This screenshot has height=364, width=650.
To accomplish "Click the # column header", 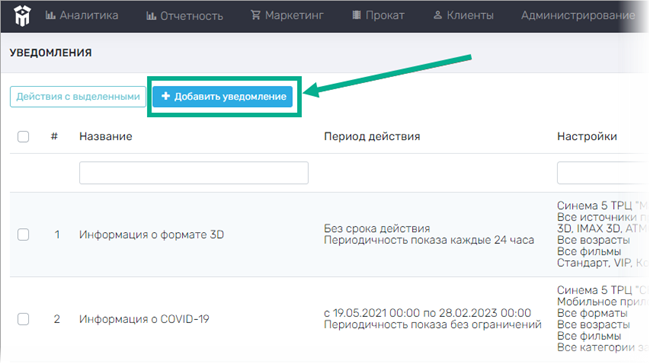I will click(x=54, y=136).
